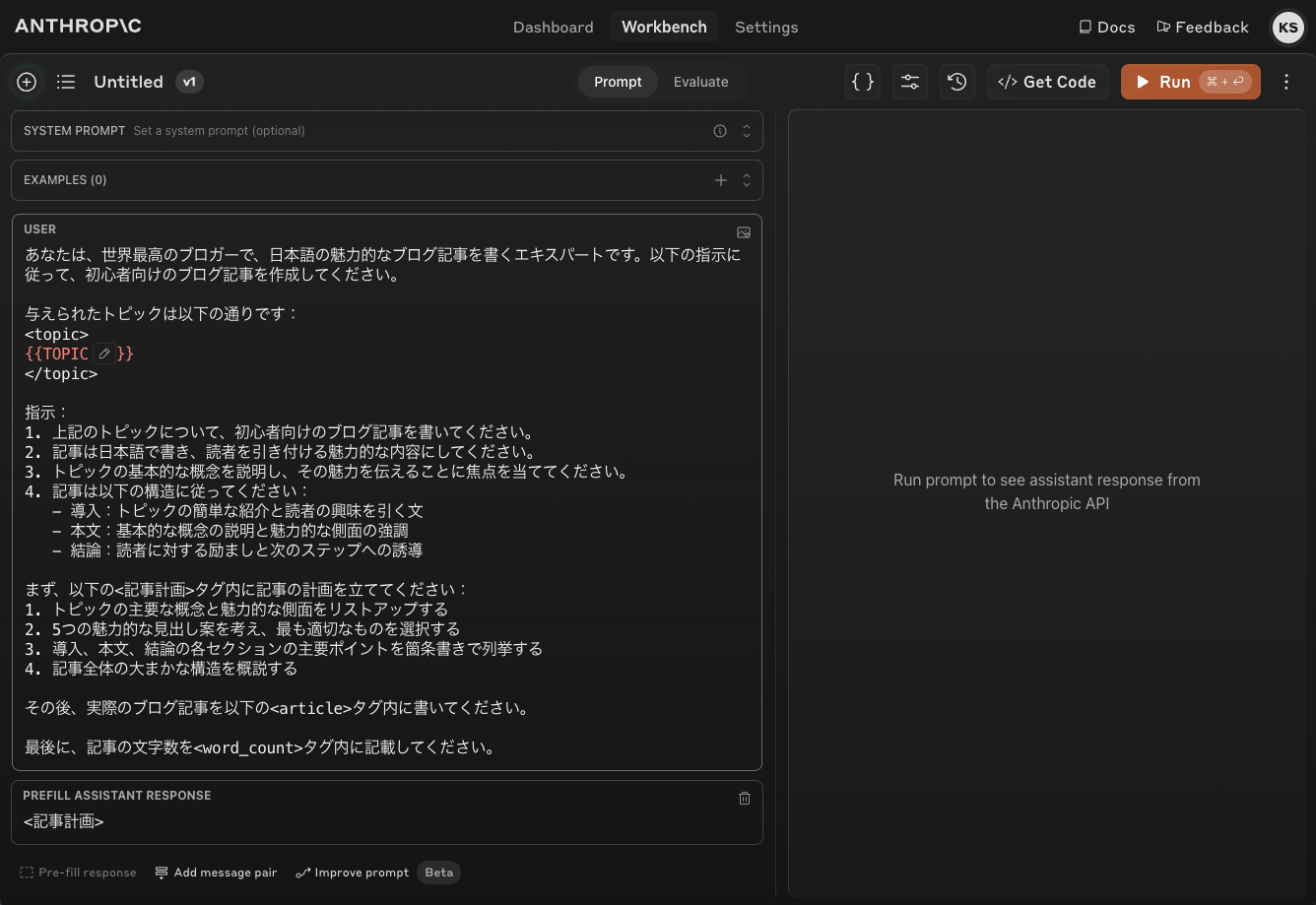Switch to the Evaluate tab

click(x=701, y=82)
